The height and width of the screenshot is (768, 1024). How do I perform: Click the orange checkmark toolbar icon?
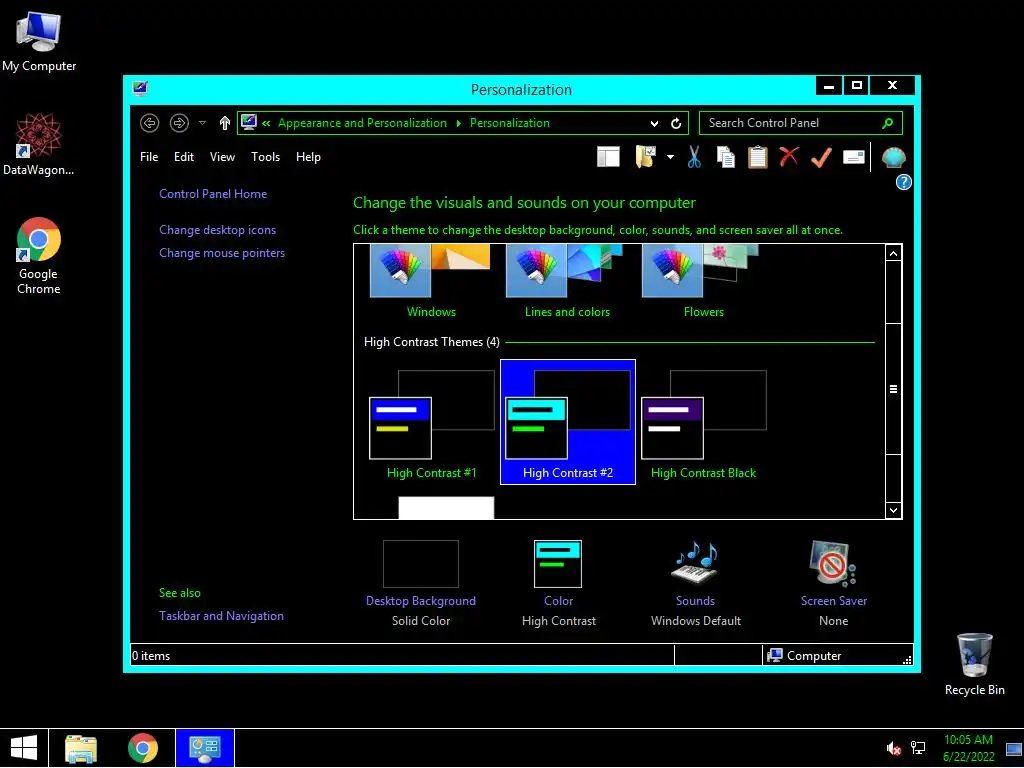tap(822, 157)
